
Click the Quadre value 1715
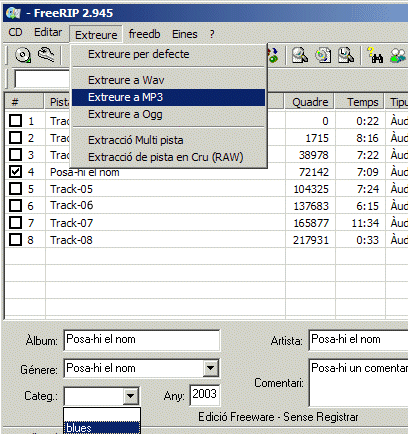click(317, 138)
